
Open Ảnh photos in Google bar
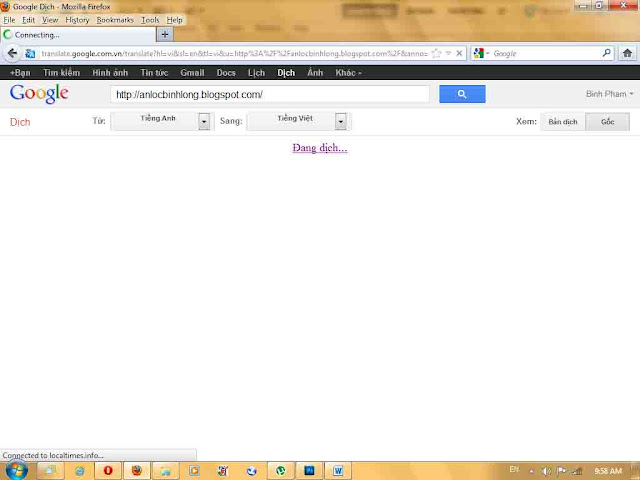pyautogui.click(x=315, y=73)
